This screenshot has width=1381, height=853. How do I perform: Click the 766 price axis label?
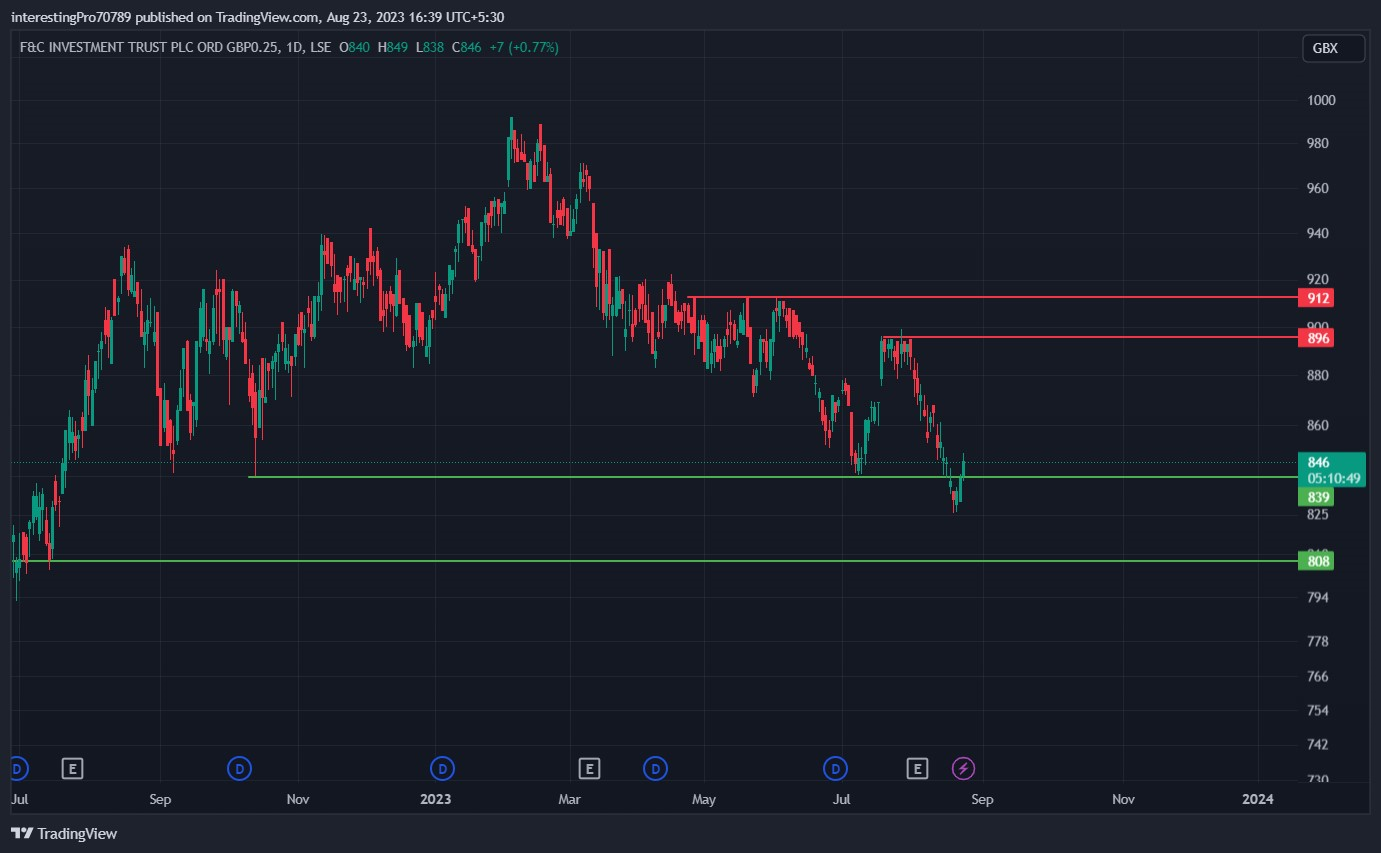coord(1318,676)
